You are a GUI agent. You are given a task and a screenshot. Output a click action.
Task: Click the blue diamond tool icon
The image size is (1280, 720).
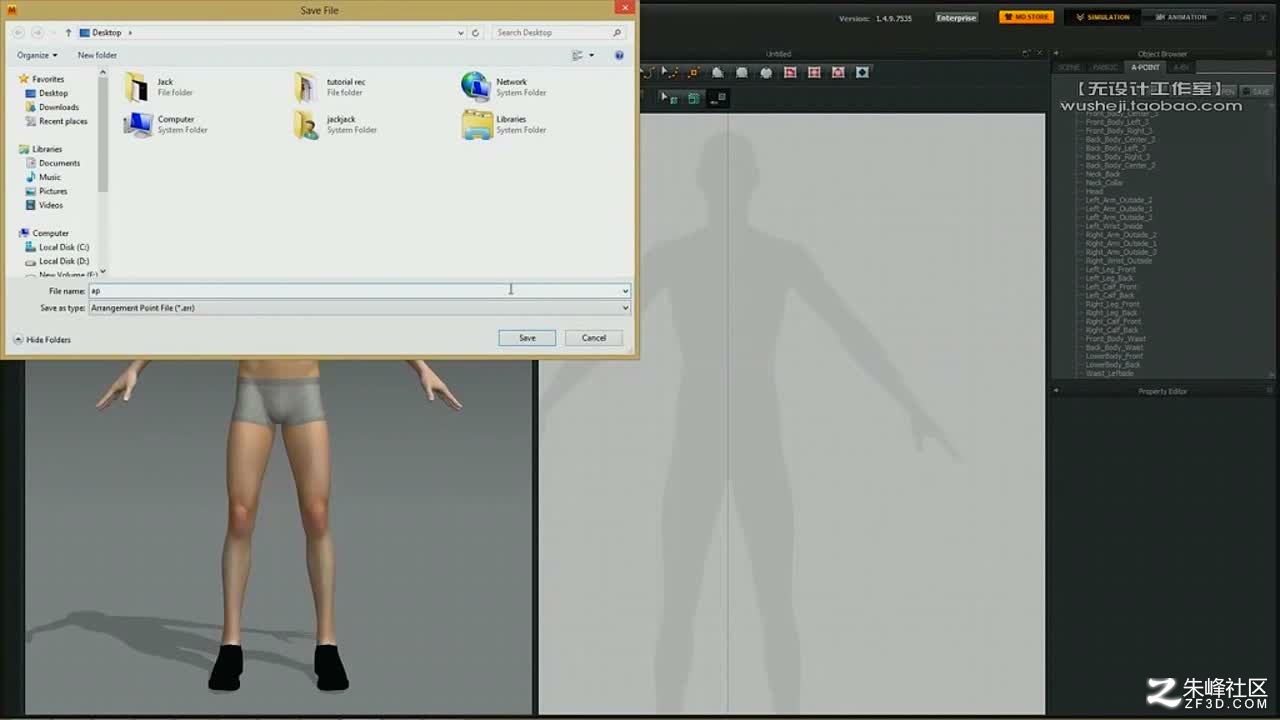[x=861, y=72]
